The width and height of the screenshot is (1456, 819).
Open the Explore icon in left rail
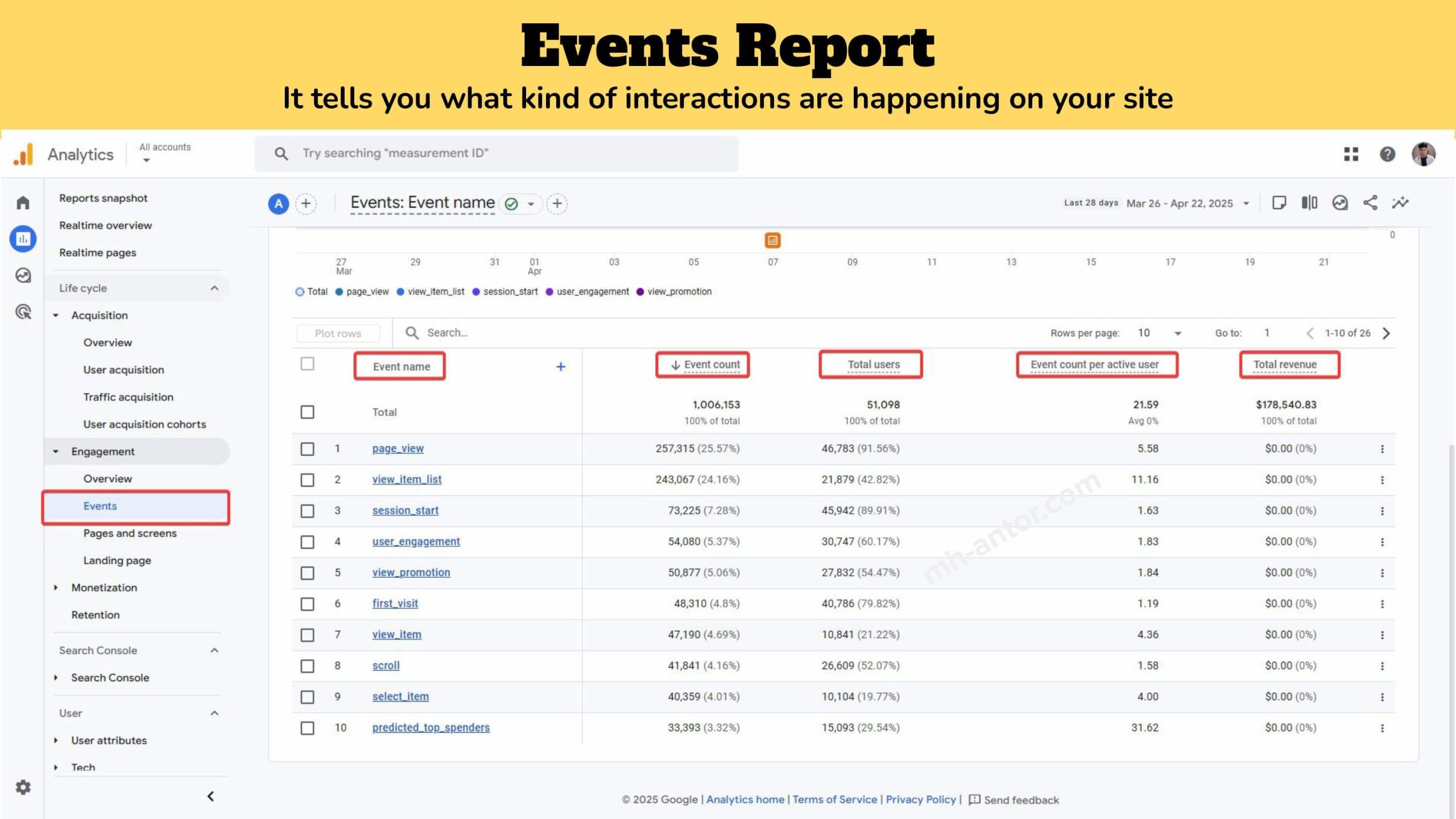(23, 275)
